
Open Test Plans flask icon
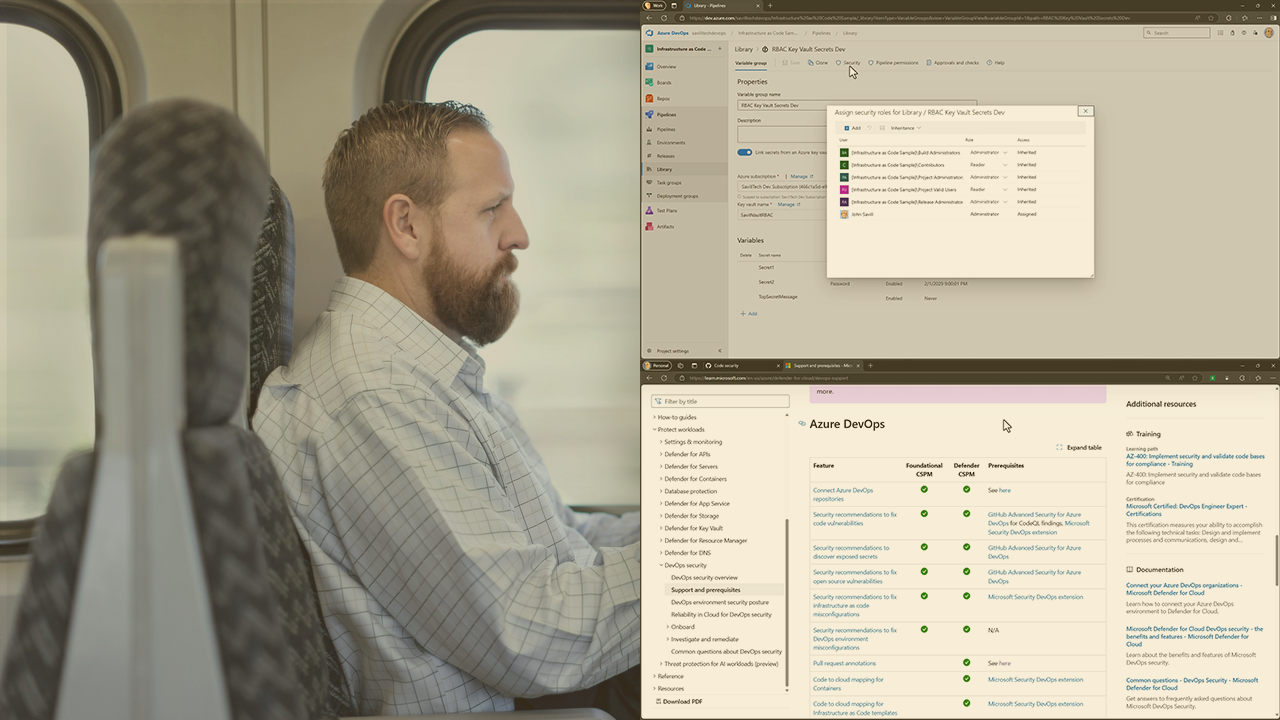coord(649,211)
